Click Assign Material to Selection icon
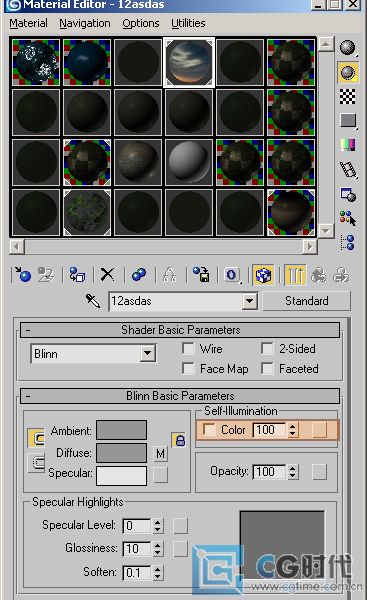 pos(77,274)
